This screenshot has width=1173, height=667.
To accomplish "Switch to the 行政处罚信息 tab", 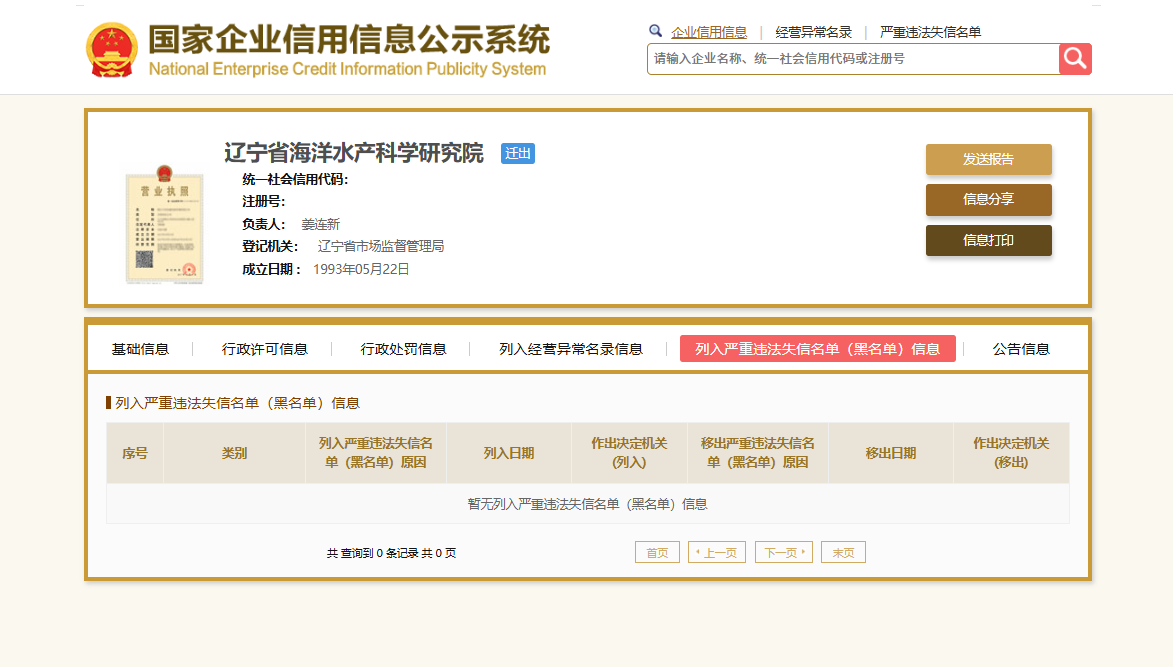I will pos(403,349).
